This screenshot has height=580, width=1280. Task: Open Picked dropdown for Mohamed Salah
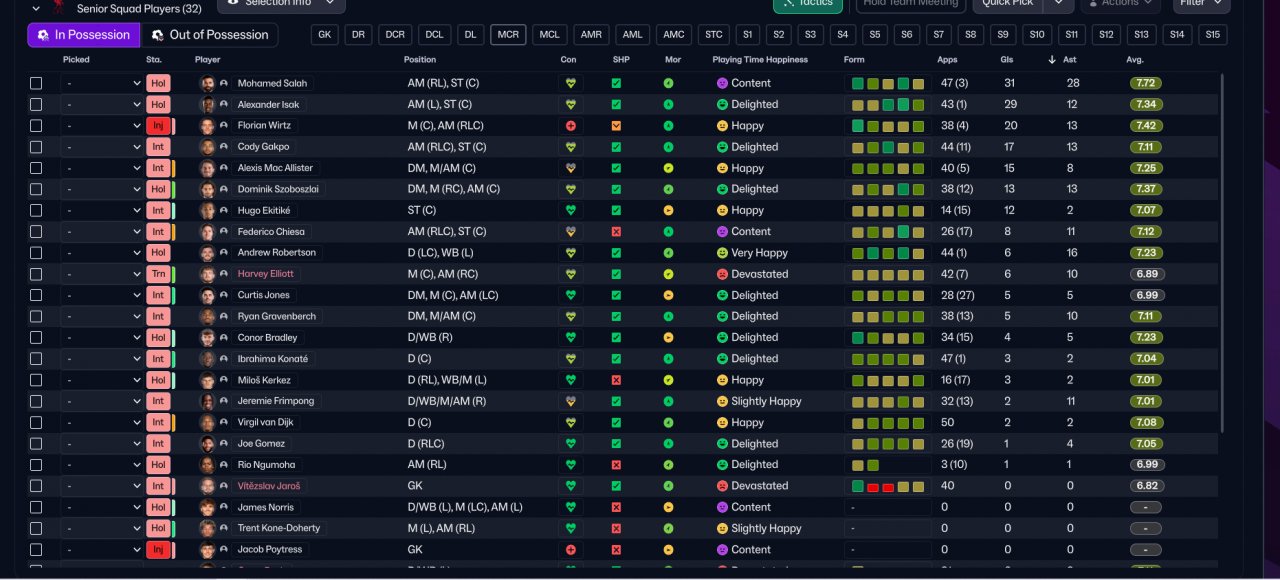click(x=102, y=83)
